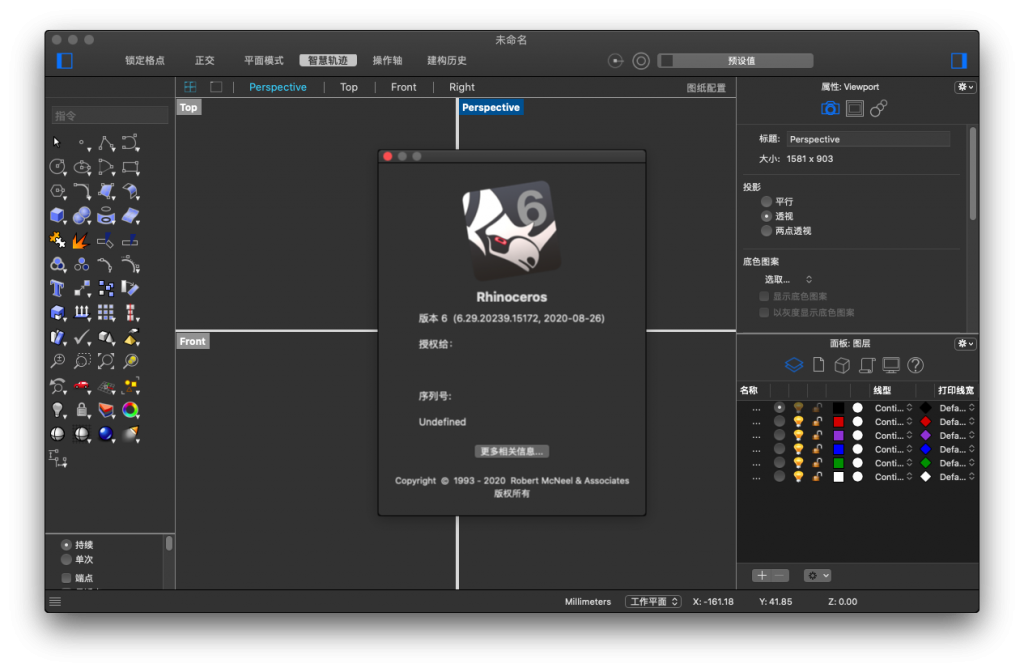Open the Help question mark panel

(916, 365)
